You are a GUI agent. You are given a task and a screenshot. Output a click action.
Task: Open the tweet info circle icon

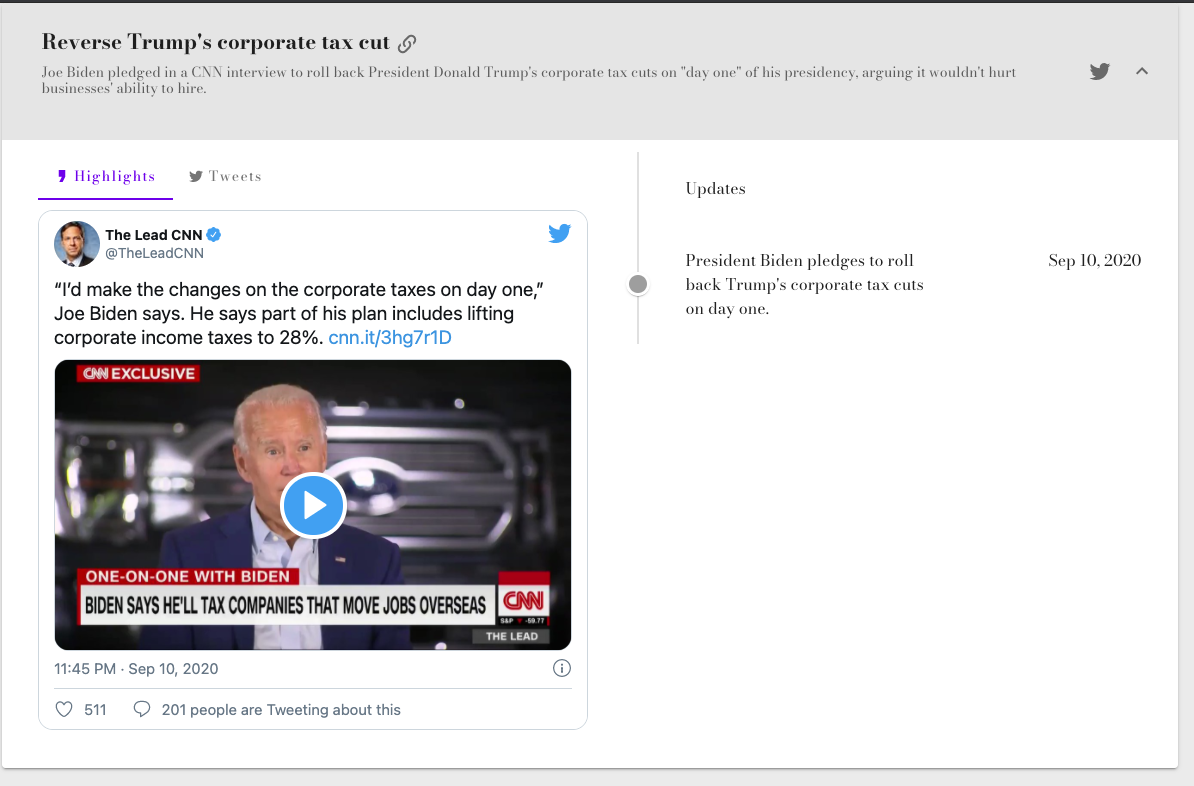click(x=561, y=668)
